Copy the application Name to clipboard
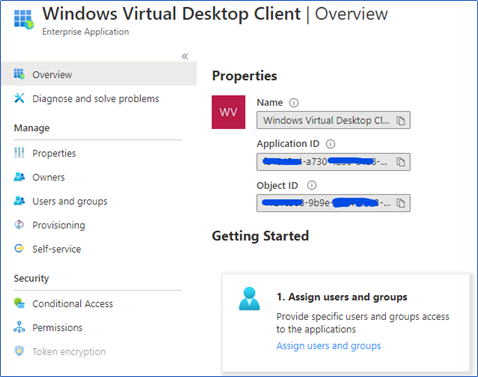 click(401, 120)
